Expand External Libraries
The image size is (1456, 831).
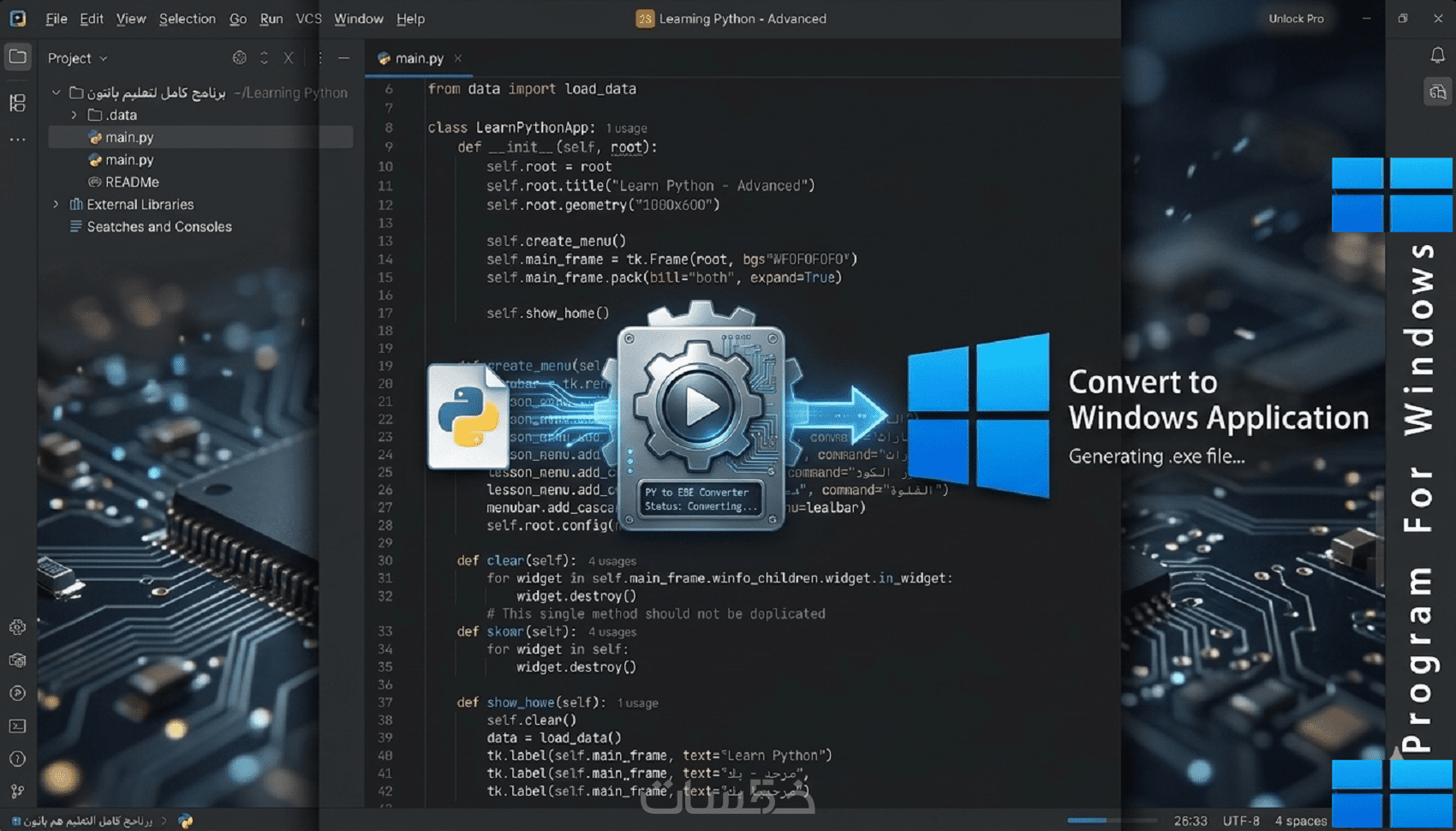[x=57, y=204]
